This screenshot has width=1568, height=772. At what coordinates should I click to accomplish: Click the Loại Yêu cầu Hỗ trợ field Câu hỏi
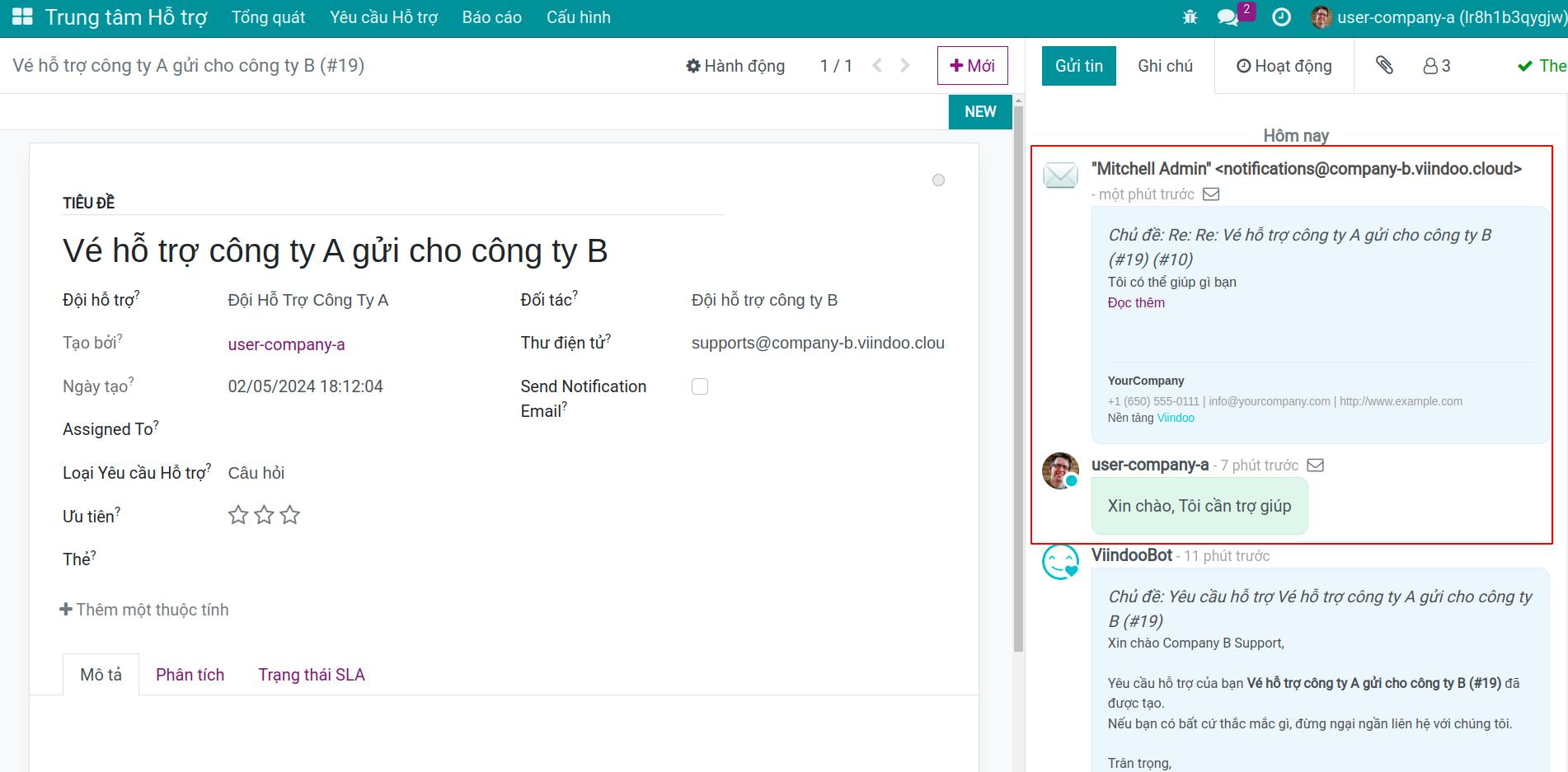pyautogui.click(x=256, y=473)
